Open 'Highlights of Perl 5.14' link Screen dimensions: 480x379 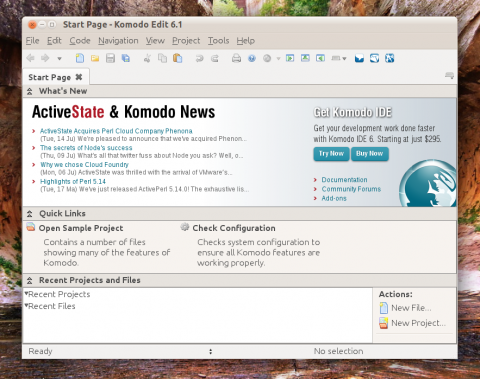coord(73,182)
